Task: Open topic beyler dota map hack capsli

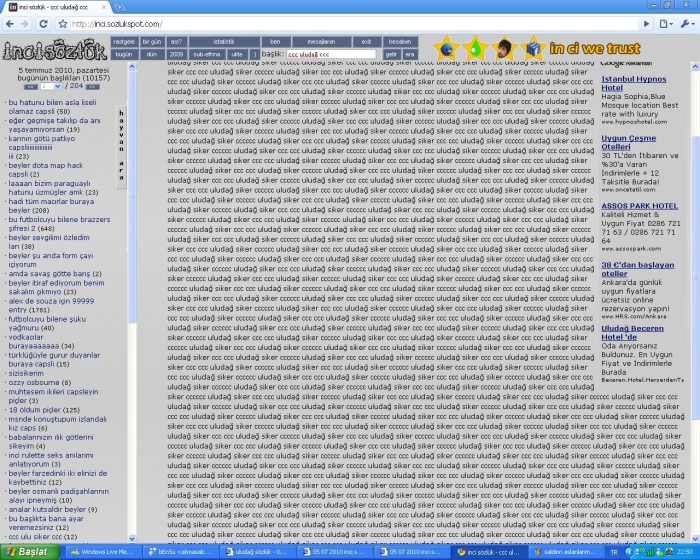Action: (x=46, y=170)
